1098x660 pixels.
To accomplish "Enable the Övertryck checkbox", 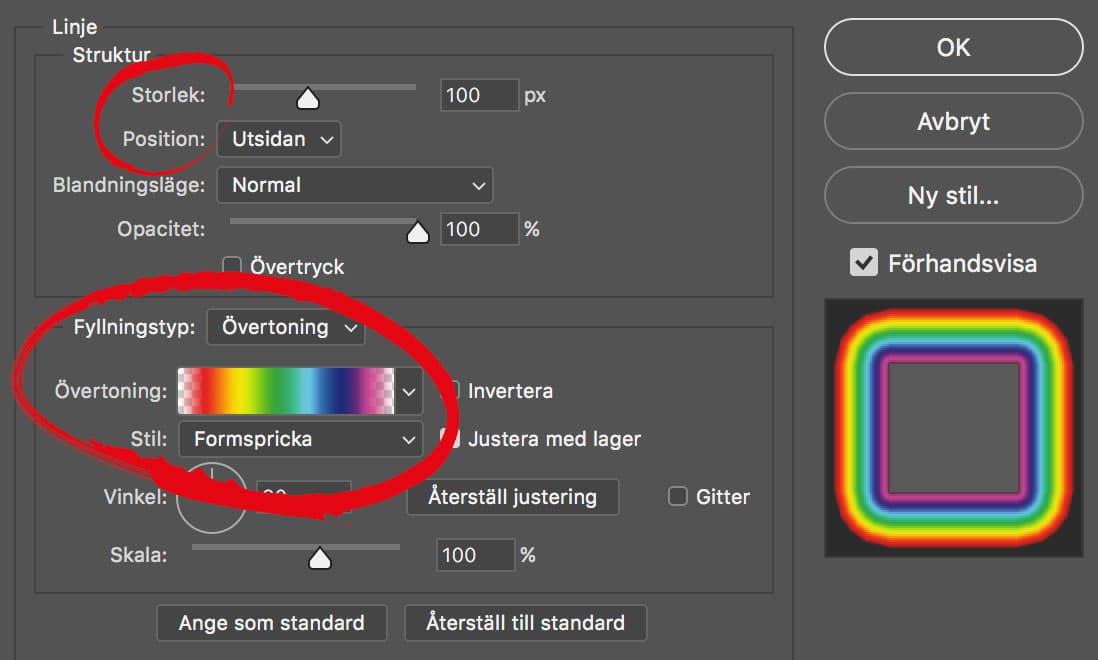I will (x=232, y=266).
